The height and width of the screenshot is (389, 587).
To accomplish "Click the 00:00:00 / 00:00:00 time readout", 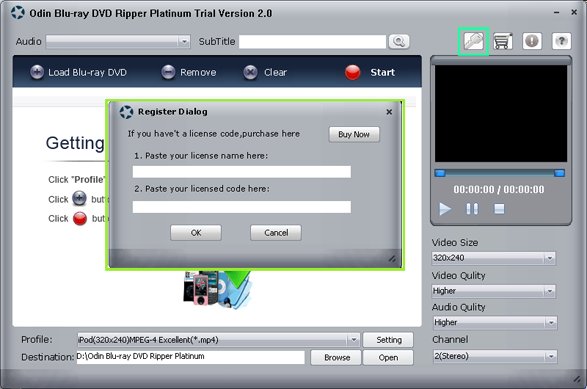I will click(499, 189).
